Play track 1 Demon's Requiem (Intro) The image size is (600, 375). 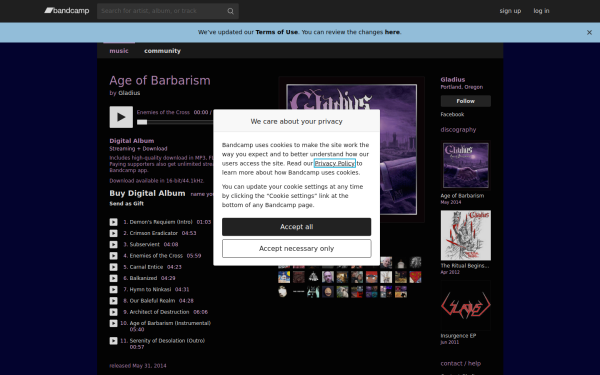[114, 222]
